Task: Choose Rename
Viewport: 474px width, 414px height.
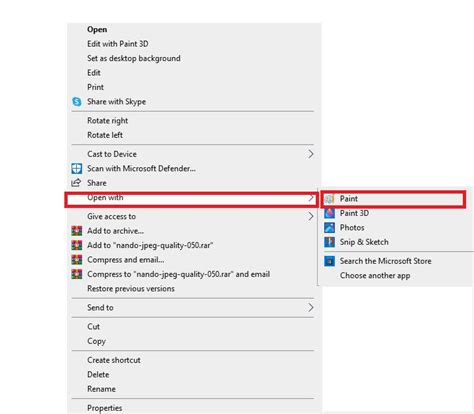Action: pyautogui.click(x=101, y=389)
